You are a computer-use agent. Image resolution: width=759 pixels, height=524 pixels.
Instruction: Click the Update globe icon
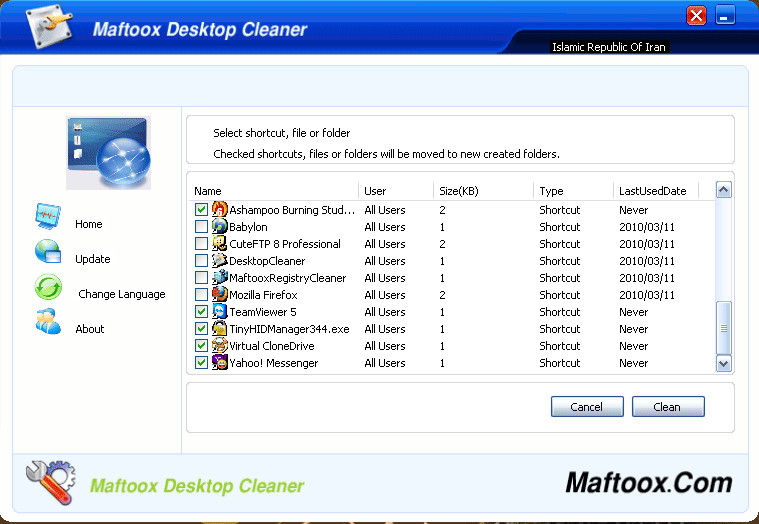(x=48, y=252)
